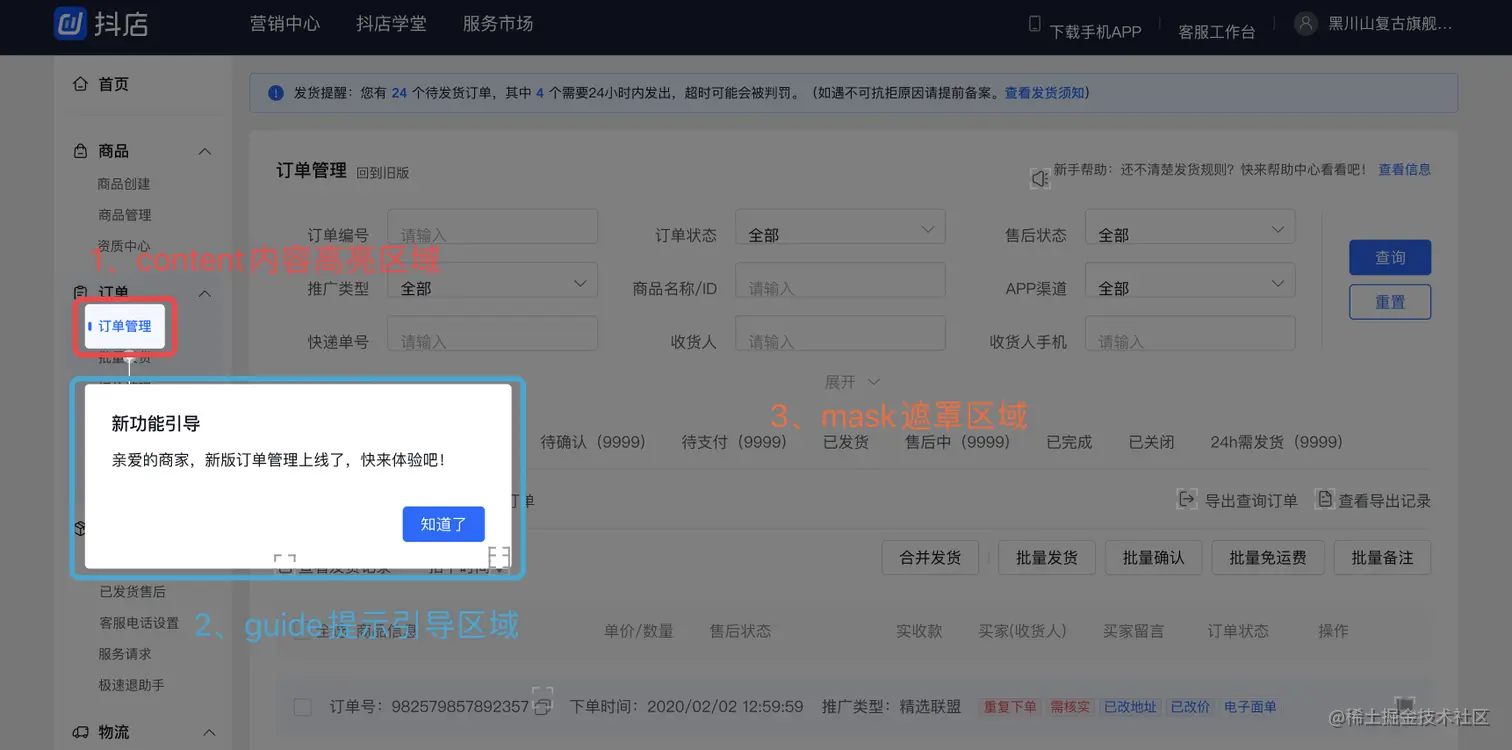Select 资质中心 in the sidebar

124,246
